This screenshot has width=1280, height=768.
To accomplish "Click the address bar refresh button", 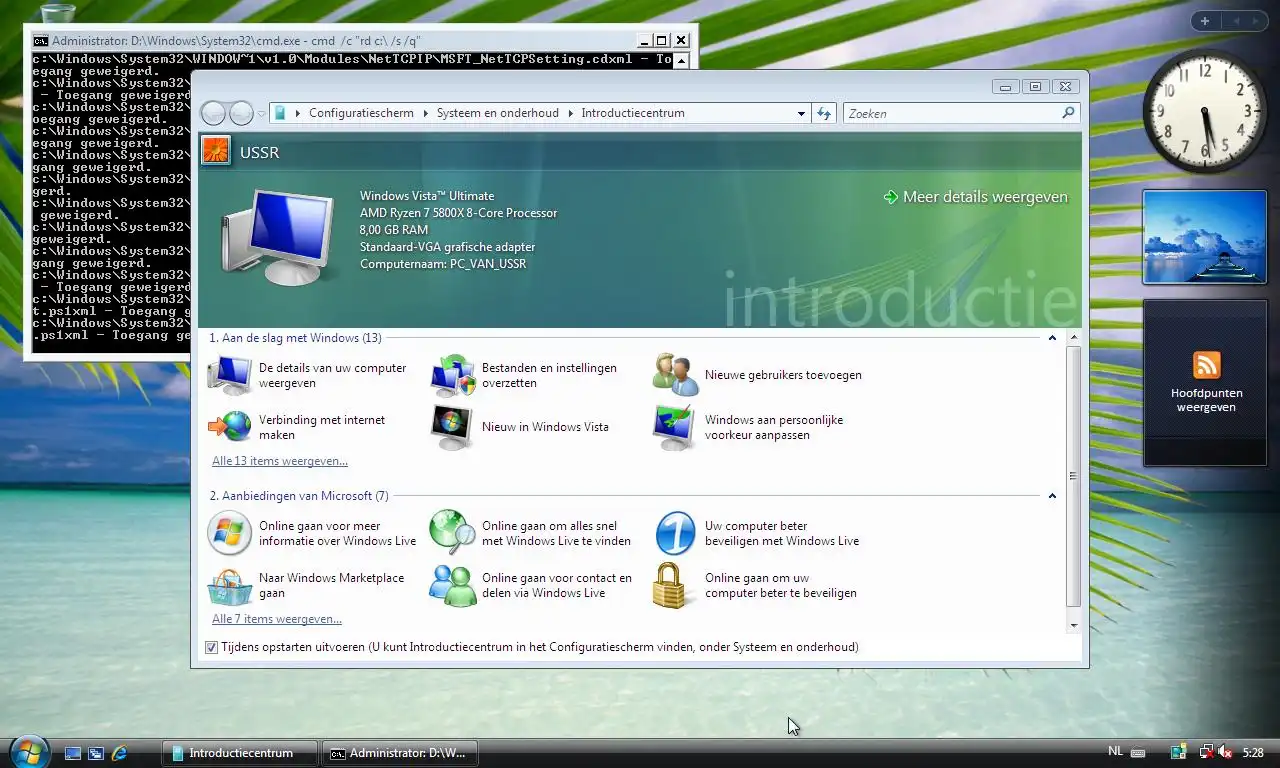I will 824,113.
